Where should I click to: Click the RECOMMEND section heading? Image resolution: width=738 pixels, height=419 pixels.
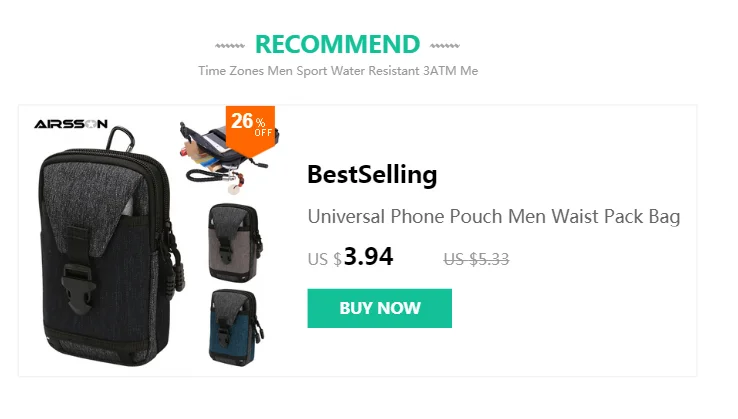(337, 45)
